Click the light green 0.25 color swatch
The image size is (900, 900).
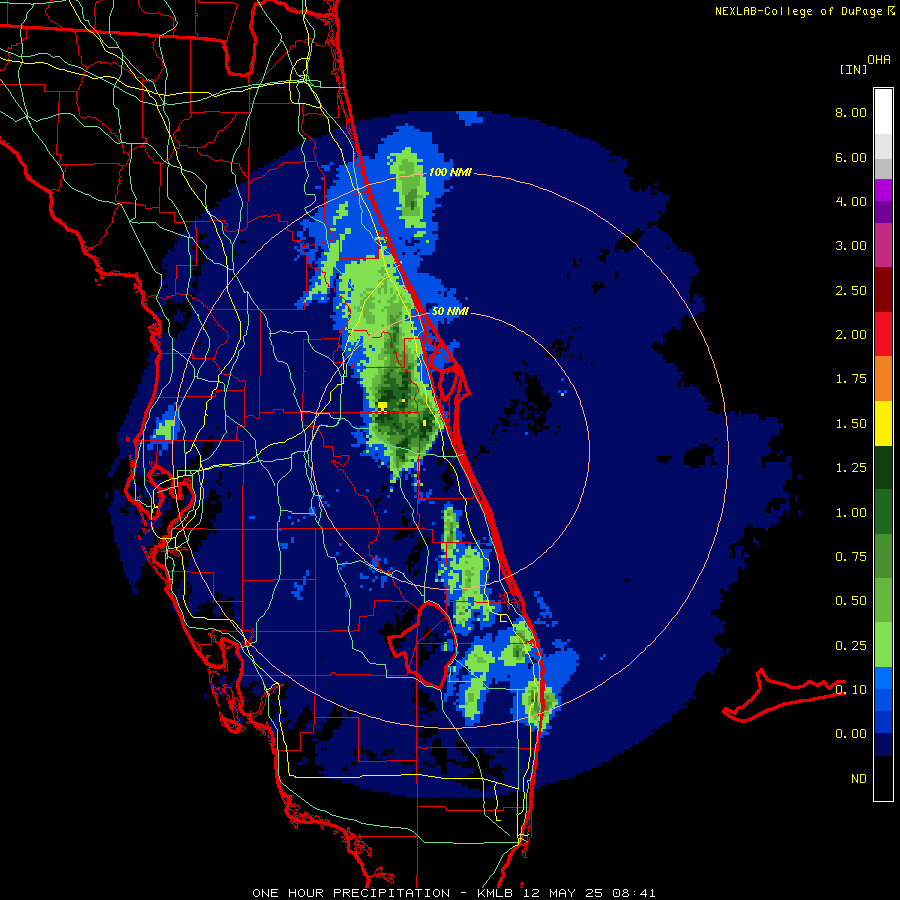coord(883,645)
